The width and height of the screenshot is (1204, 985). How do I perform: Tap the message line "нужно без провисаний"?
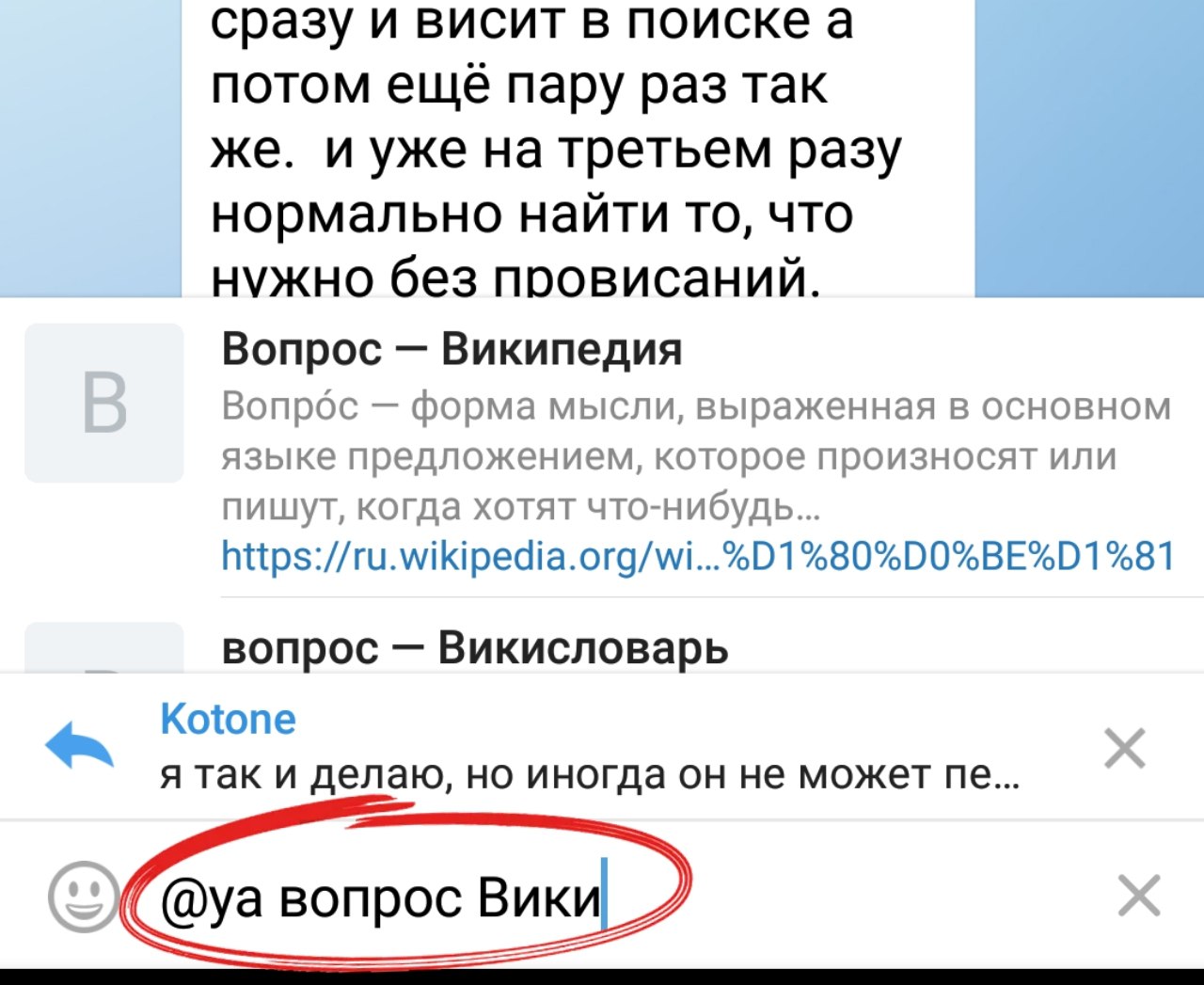click(515, 278)
